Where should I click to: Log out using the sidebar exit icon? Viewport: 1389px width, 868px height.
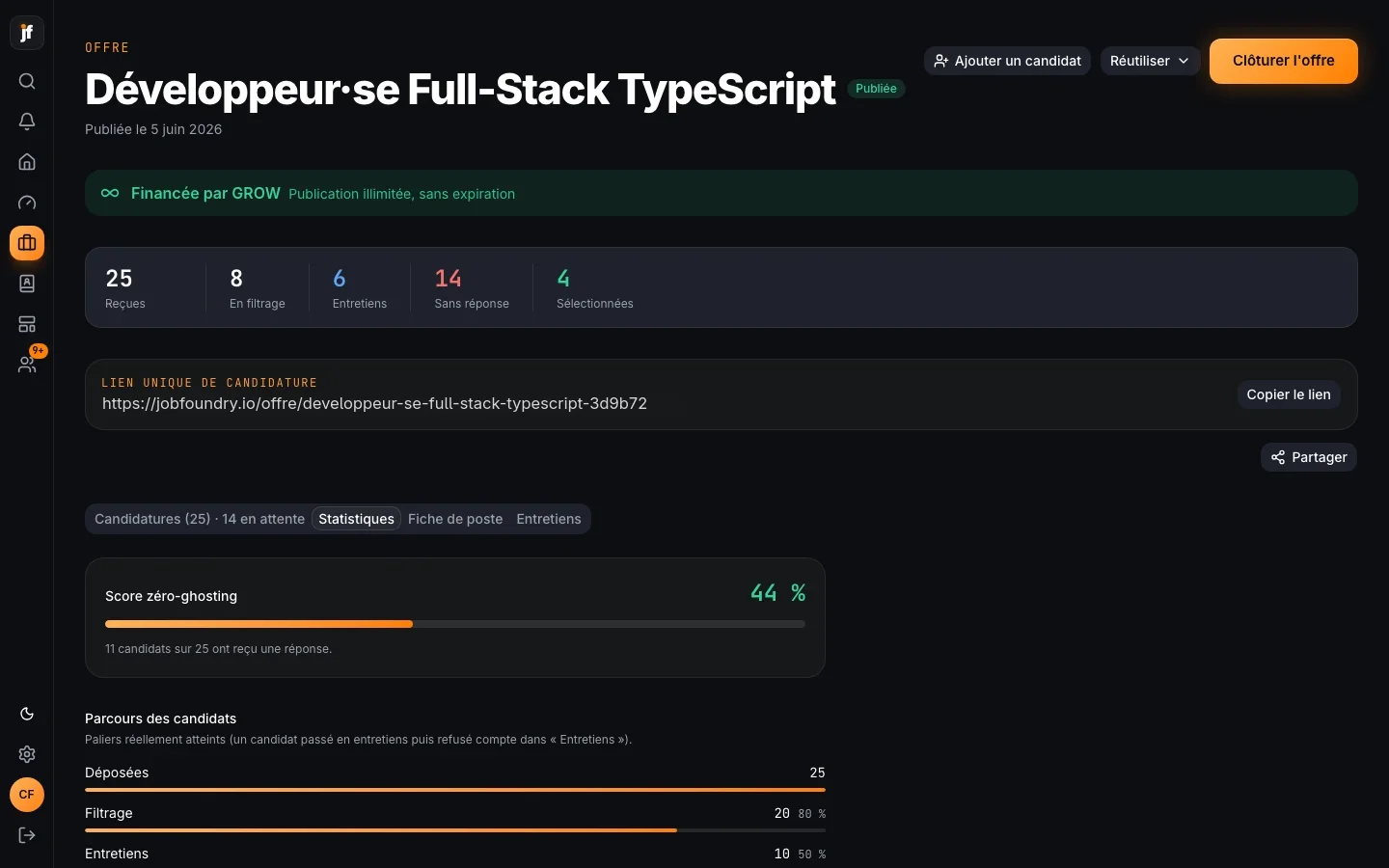coord(27,835)
